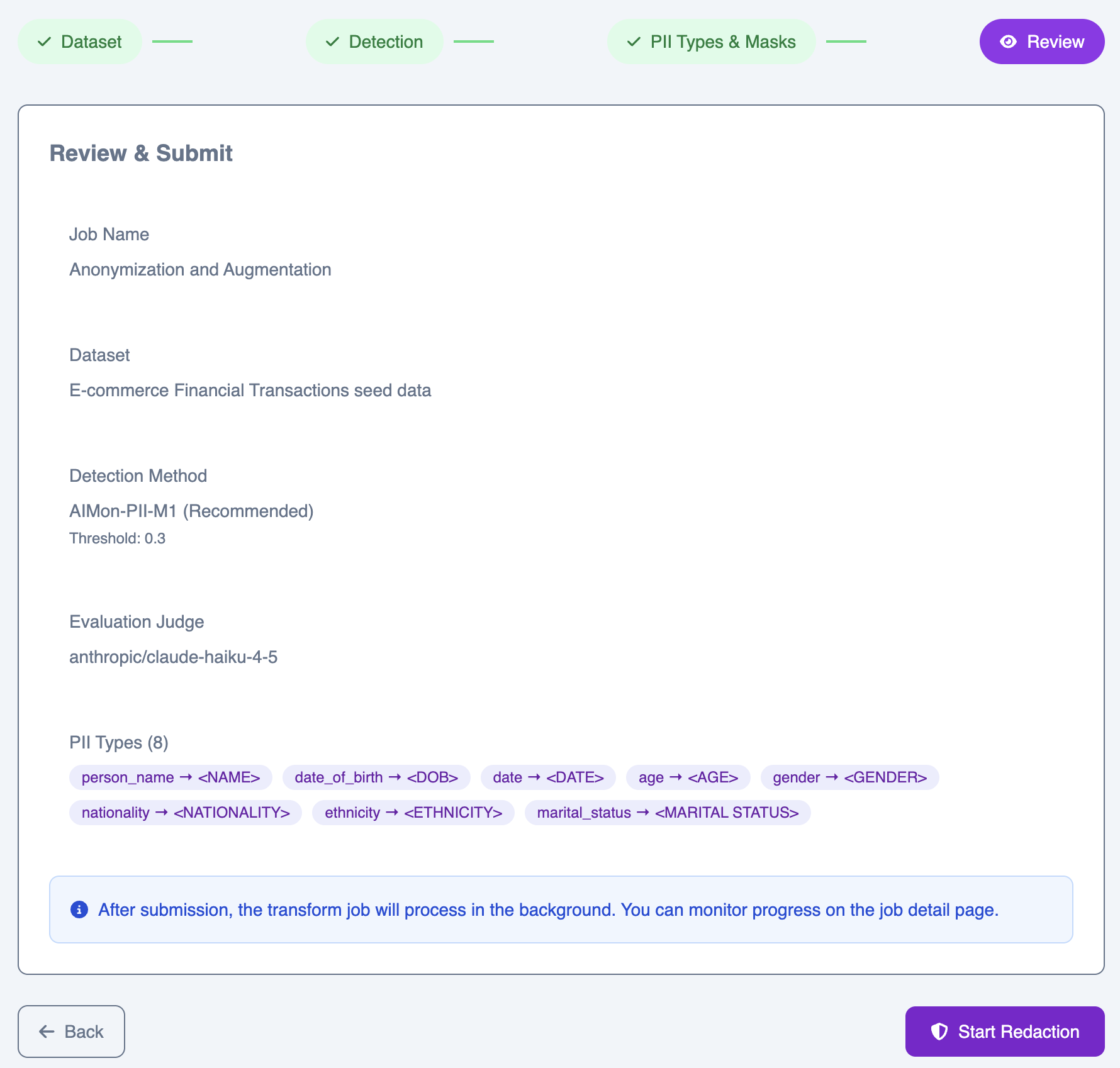This screenshot has width=1120, height=1068.
Task: Click the checkmark icon on Detection step
Action: pyautogui.click(x=332, y=42)
